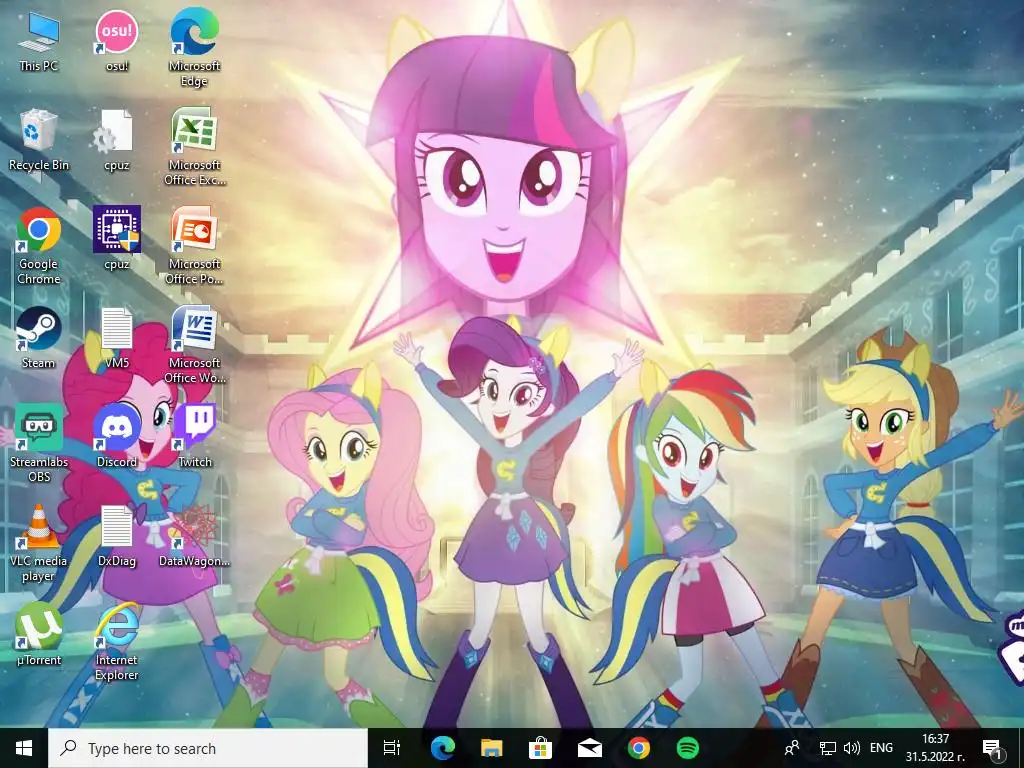Select the Recycle Bin icon

point(39,140)
